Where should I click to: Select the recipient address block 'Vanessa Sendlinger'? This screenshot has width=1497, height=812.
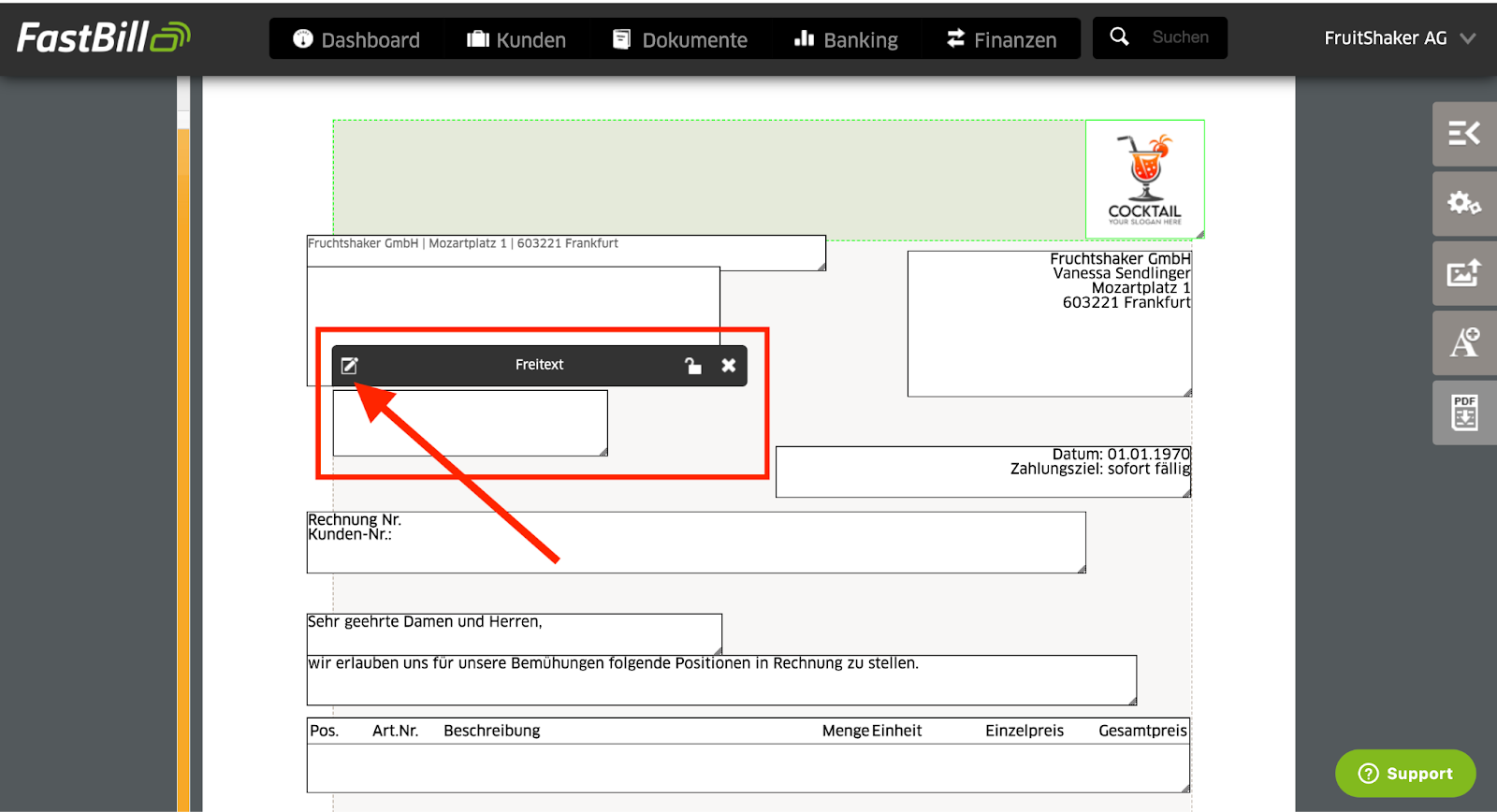tap(1050, 324)
